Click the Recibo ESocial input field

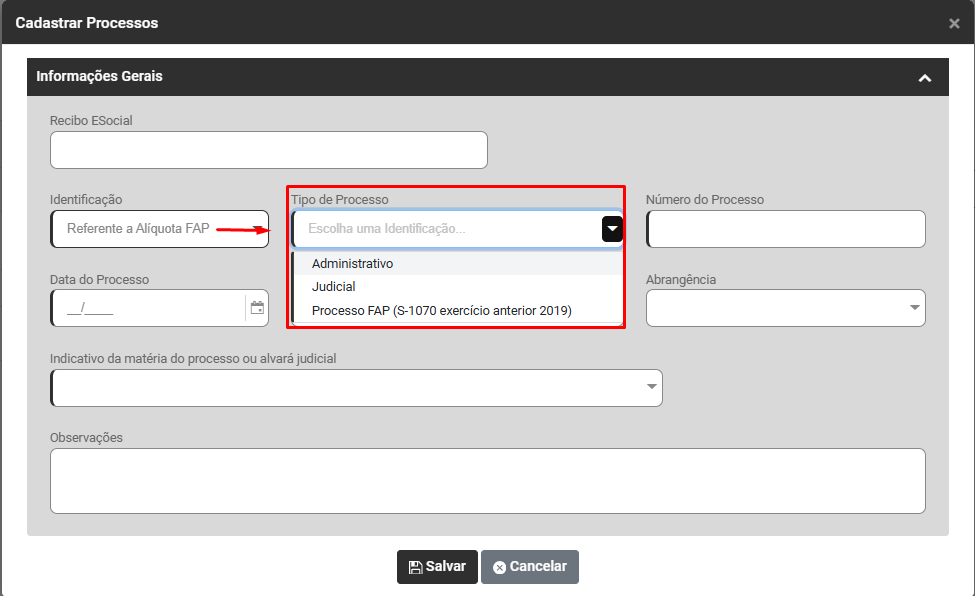coord(269,150)
